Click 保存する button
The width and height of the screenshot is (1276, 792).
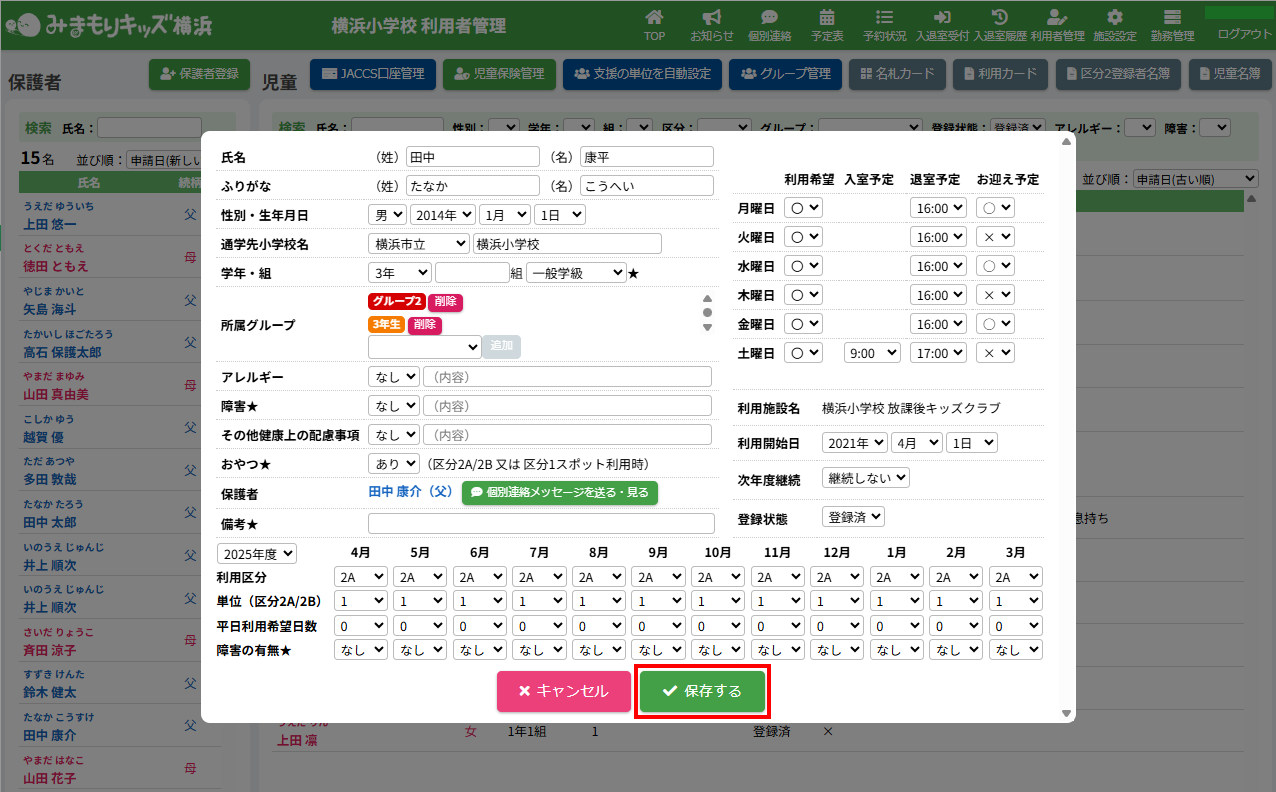click(703, 691)
